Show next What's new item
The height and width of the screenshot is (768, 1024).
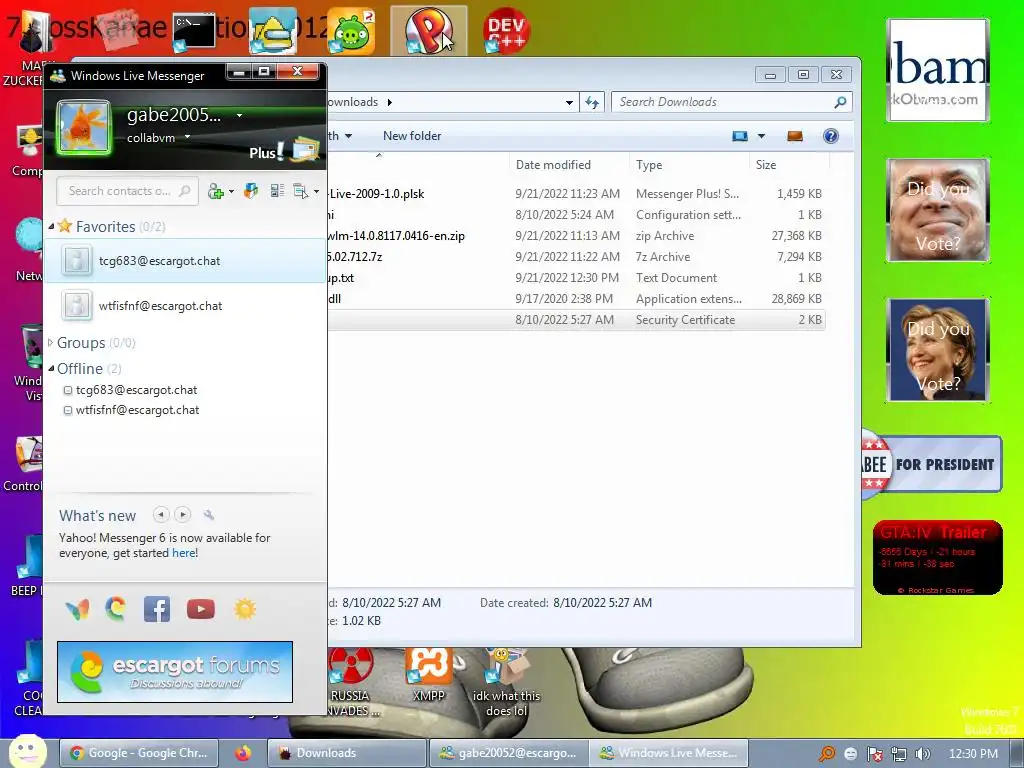click(x=183, y=515)
